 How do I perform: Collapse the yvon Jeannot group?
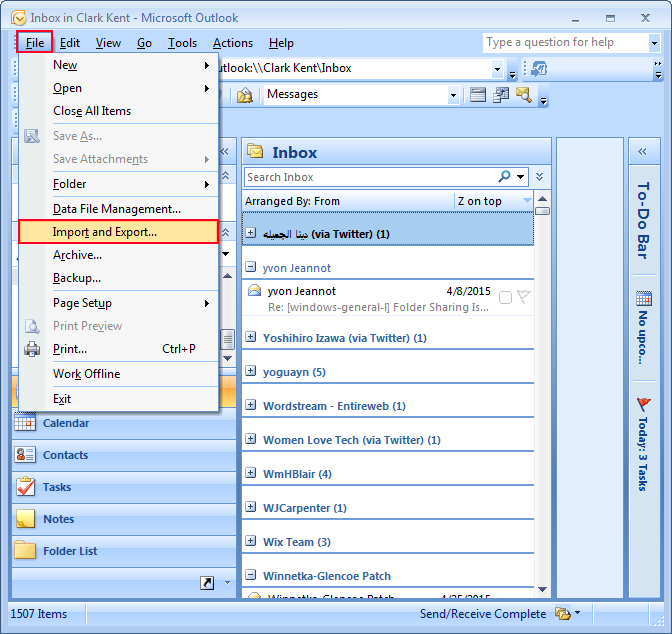click(250, 267)
